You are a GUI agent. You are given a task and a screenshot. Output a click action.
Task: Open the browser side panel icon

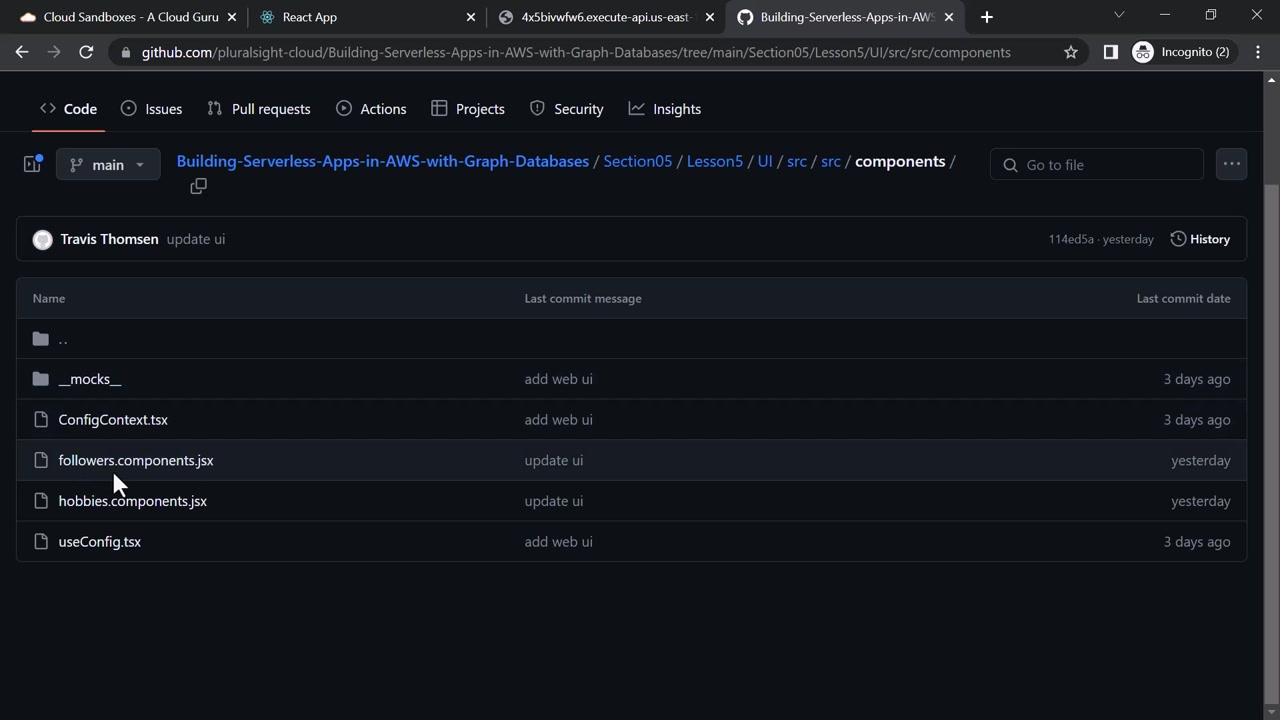[x=1110, y=52]
